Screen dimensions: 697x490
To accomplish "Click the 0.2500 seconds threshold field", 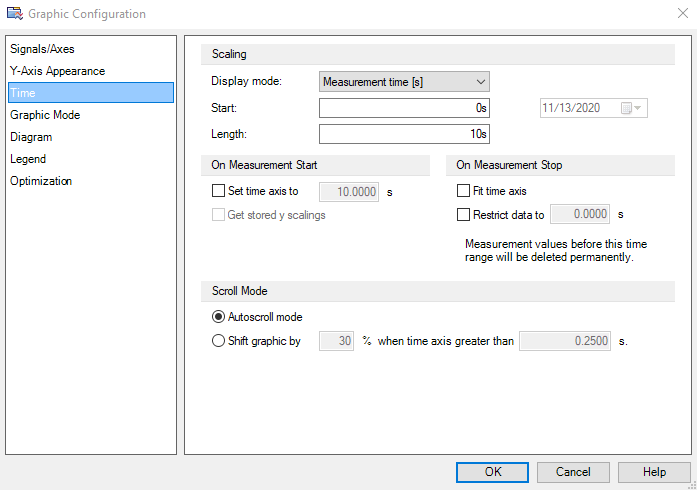I will tap(565, 341).
